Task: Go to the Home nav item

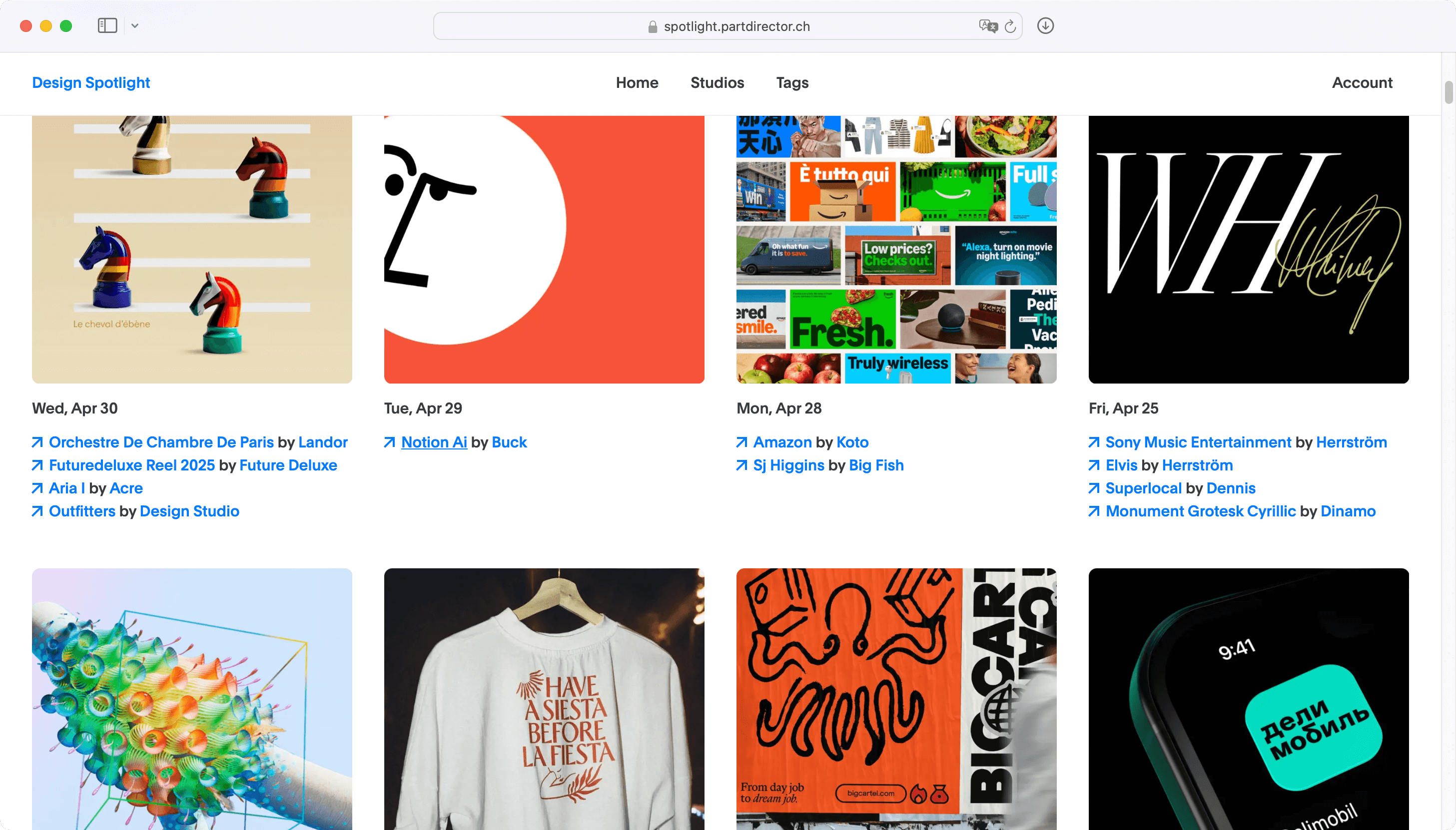Action: click(x=637, y=83)
